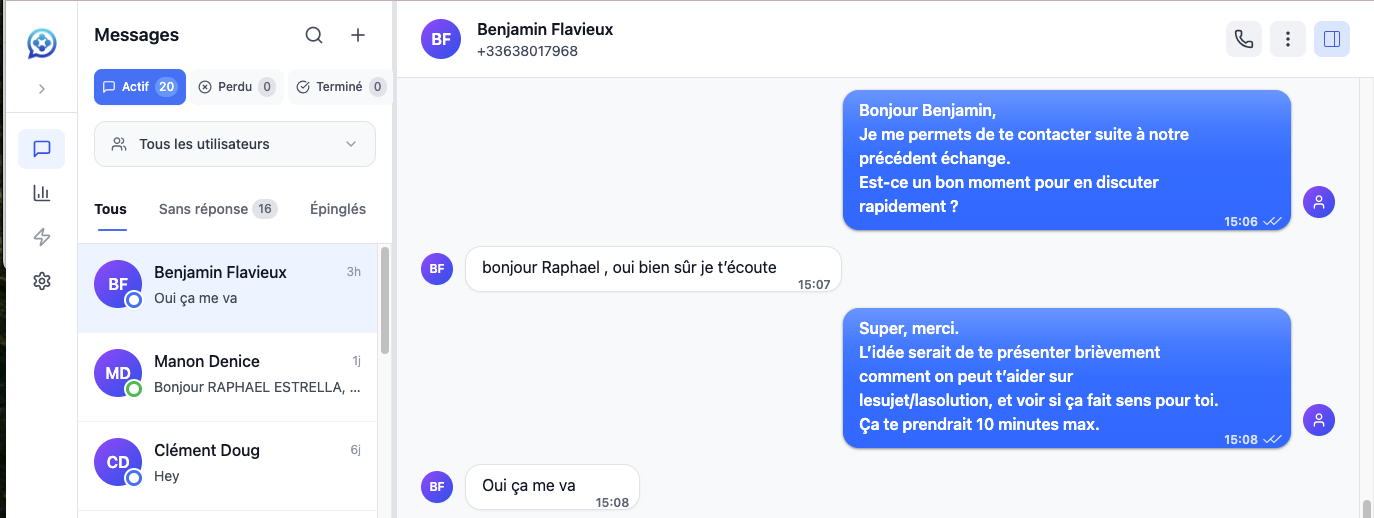Click the search icon in Messages header
Screen dimensions: 1374x518
tap(314, 36)
